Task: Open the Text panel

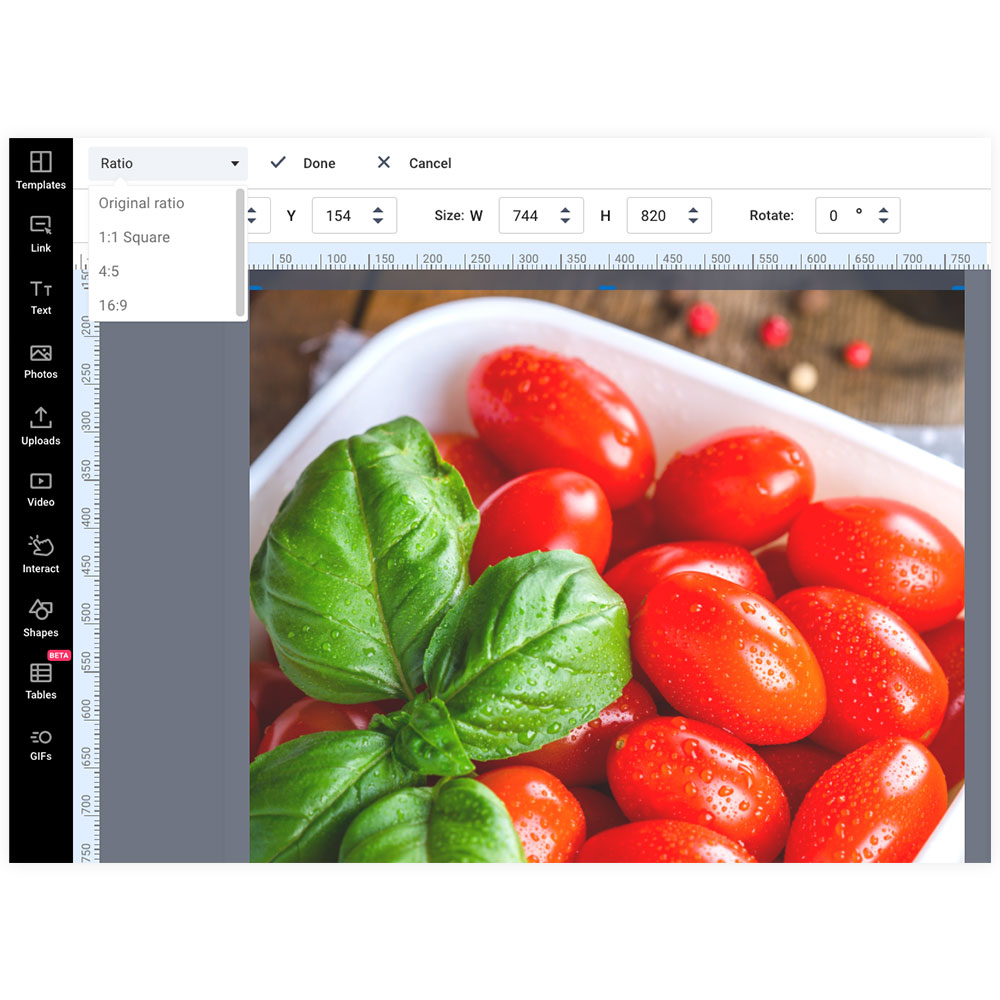Action: (x=40, y=295)
